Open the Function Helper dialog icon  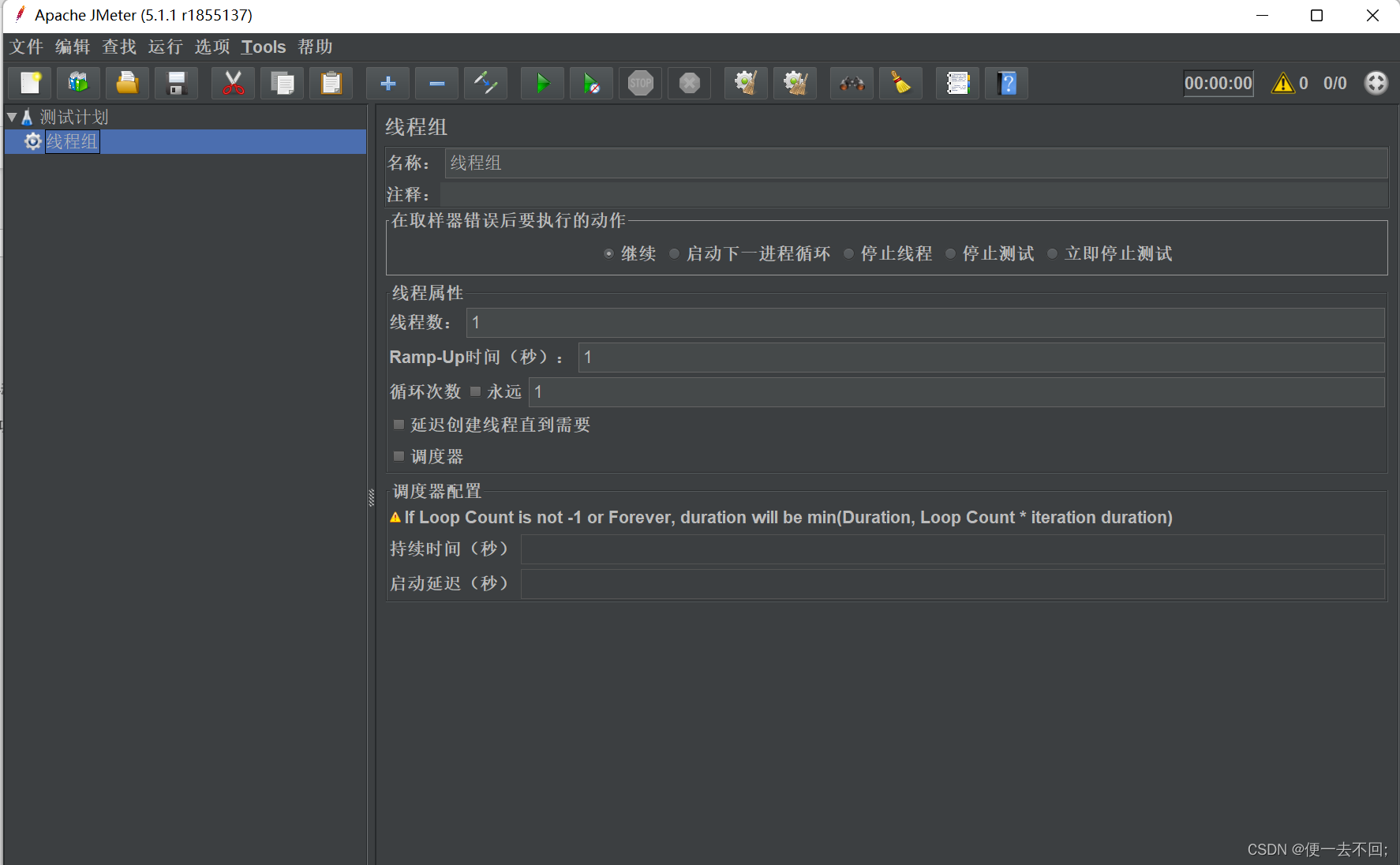(x=958, y=83)
